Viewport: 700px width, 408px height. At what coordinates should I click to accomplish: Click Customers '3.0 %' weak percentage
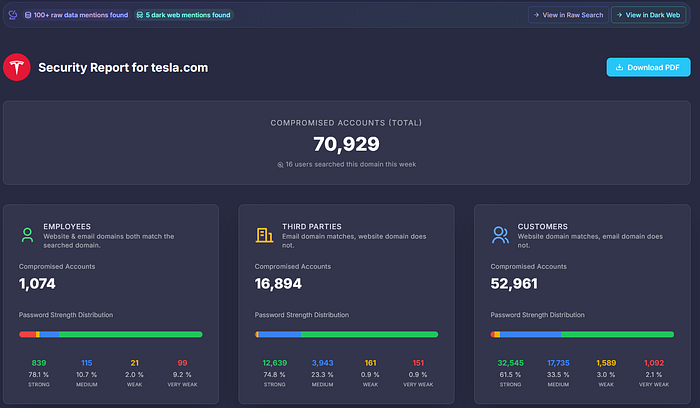click(606, 375)
